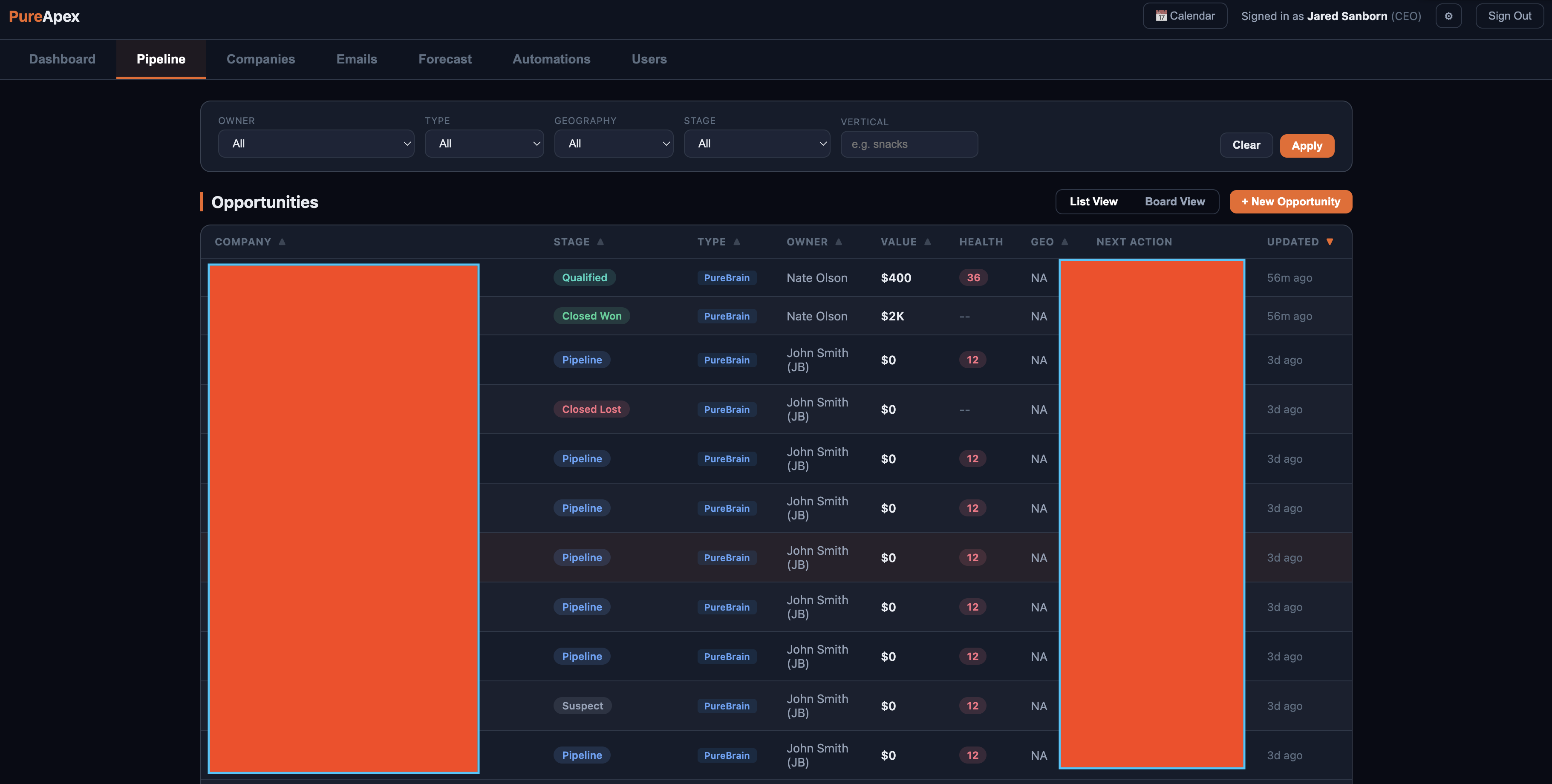Switch to List View
Viewport: 1552px width, 784px height.
coord(1093,201)
